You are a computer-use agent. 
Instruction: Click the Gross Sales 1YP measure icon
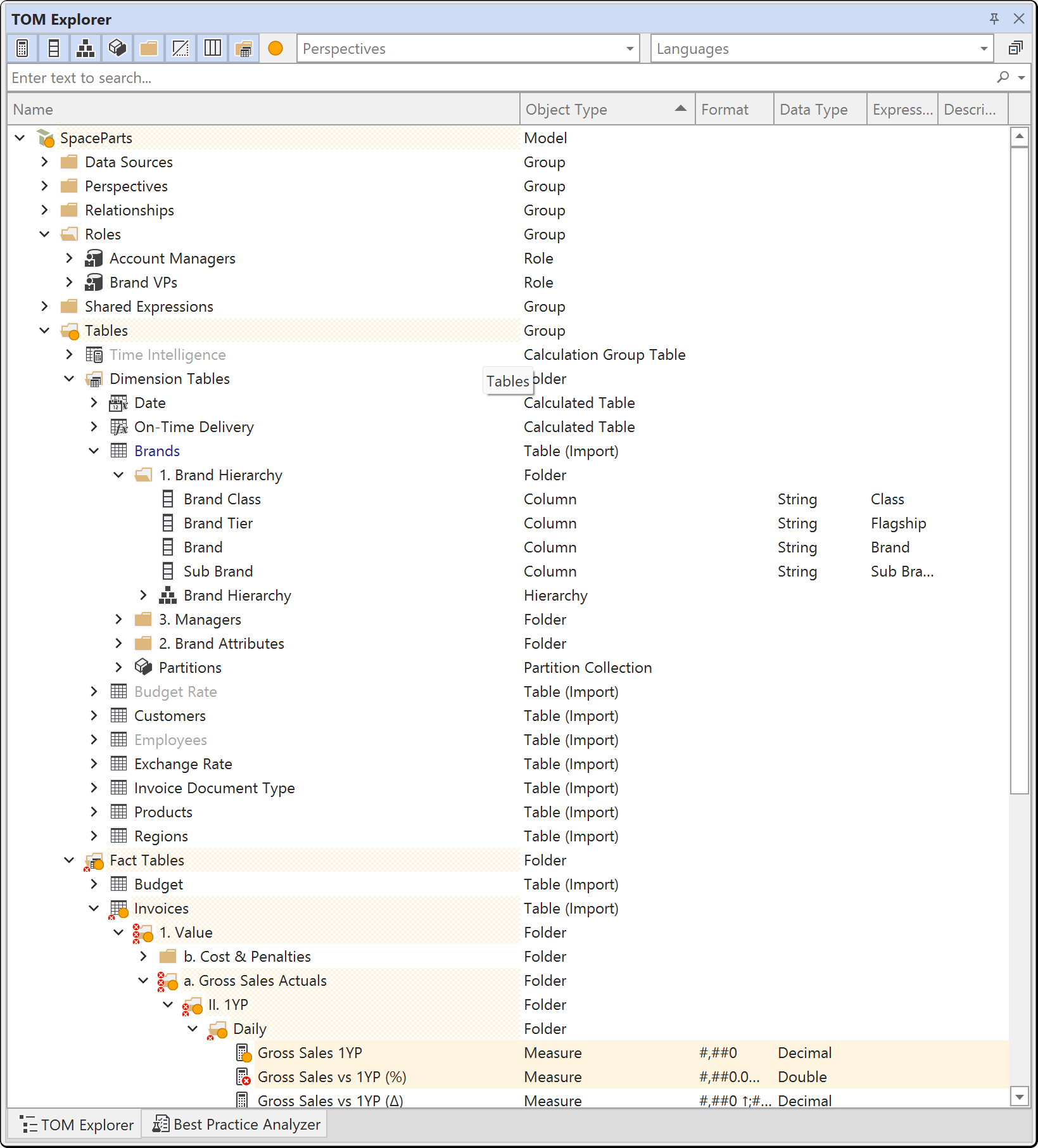click(x=244, y=1053)
